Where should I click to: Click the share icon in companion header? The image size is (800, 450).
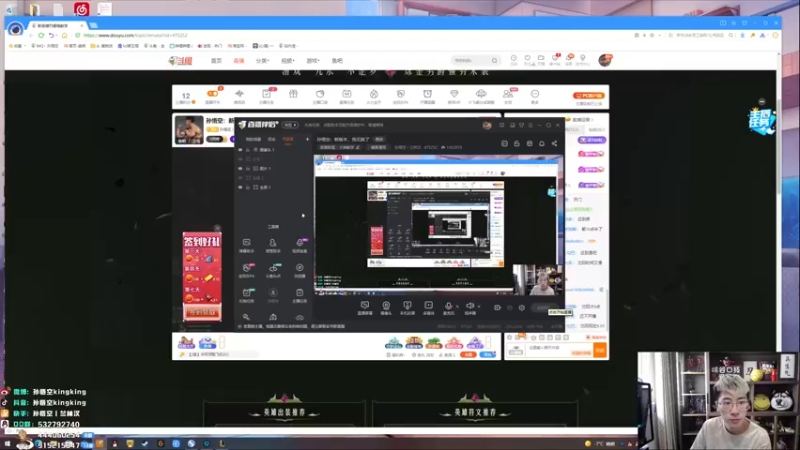click(554, 143)
